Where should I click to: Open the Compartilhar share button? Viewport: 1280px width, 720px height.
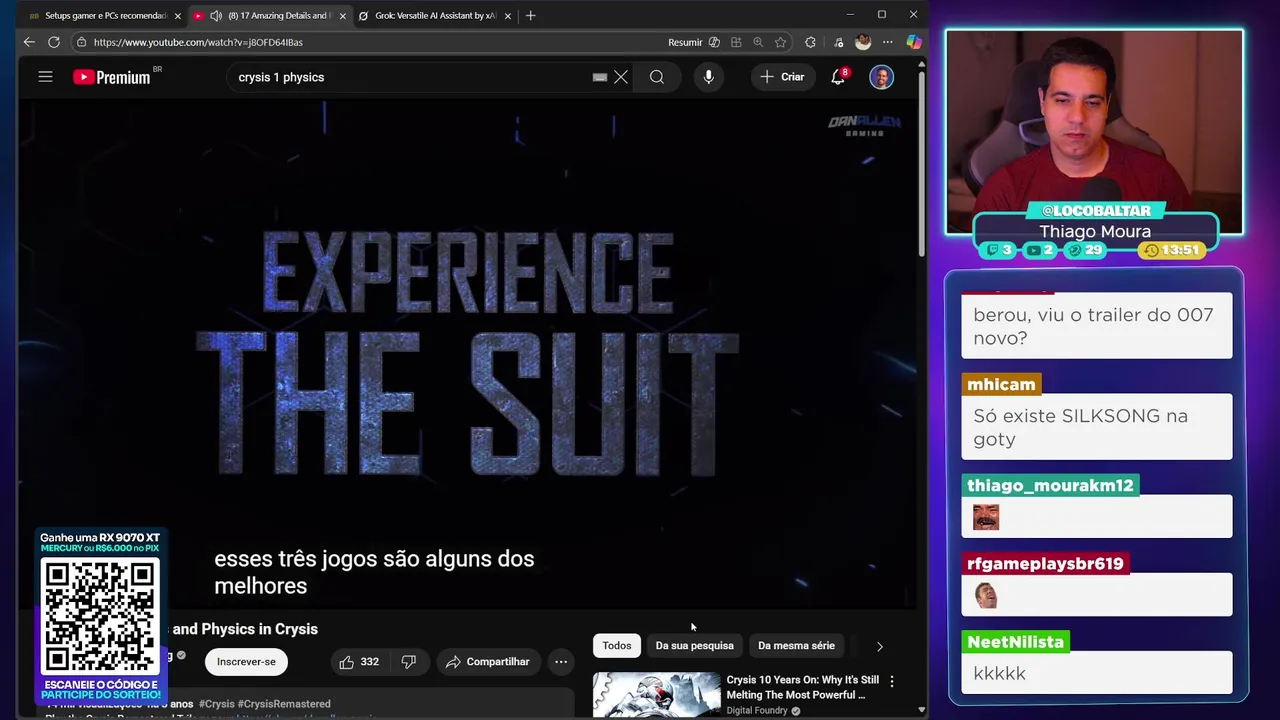[488, 662]
